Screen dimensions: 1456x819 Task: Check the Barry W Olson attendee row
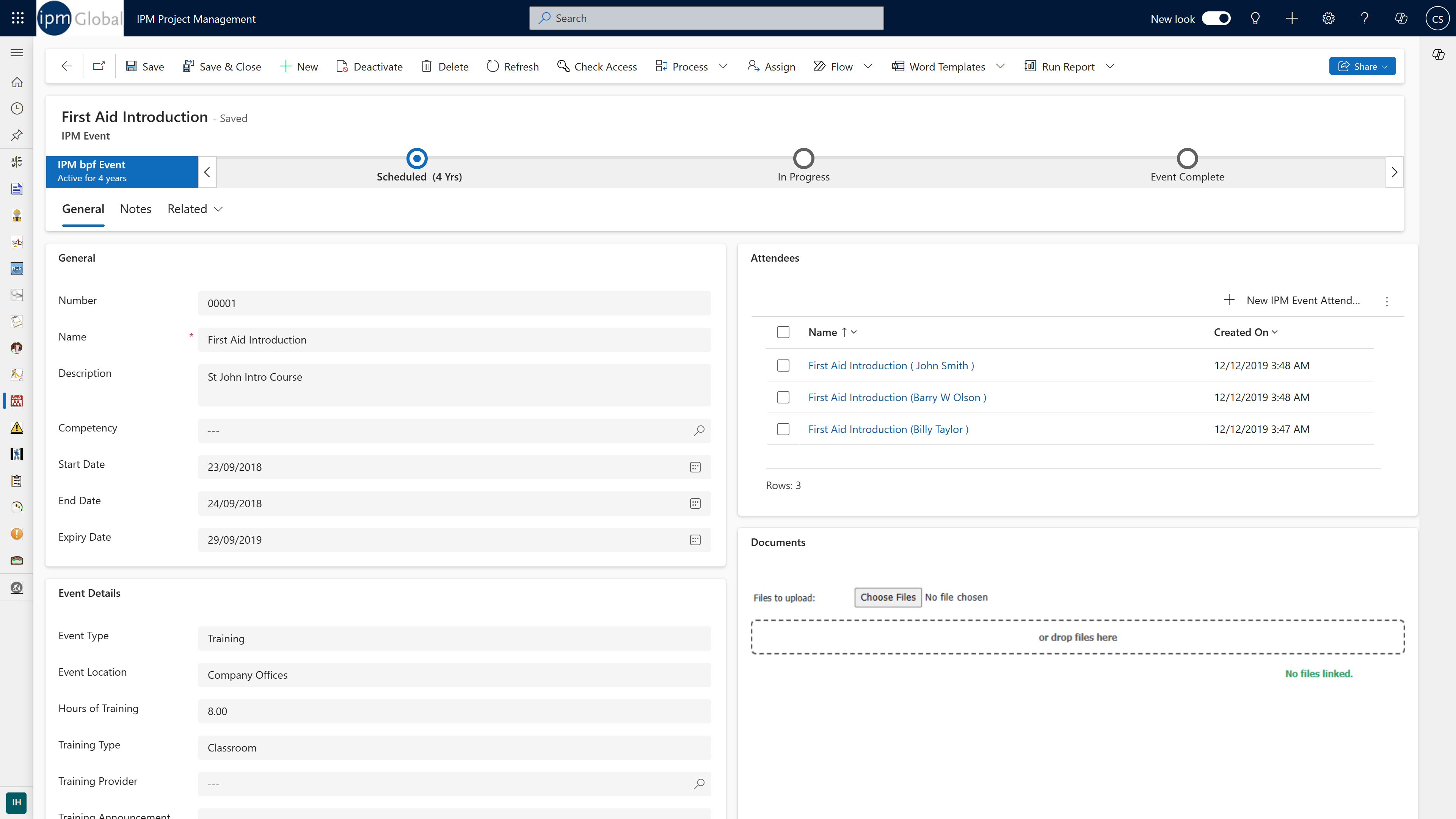783,397
